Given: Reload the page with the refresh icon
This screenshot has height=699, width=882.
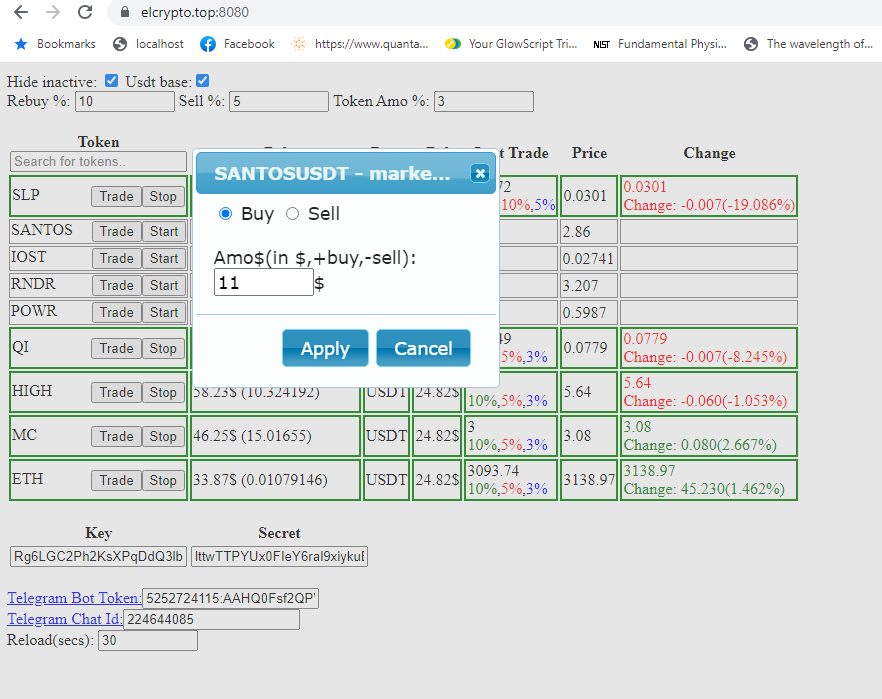Looking at the screenshot, I should click(85, 12).
